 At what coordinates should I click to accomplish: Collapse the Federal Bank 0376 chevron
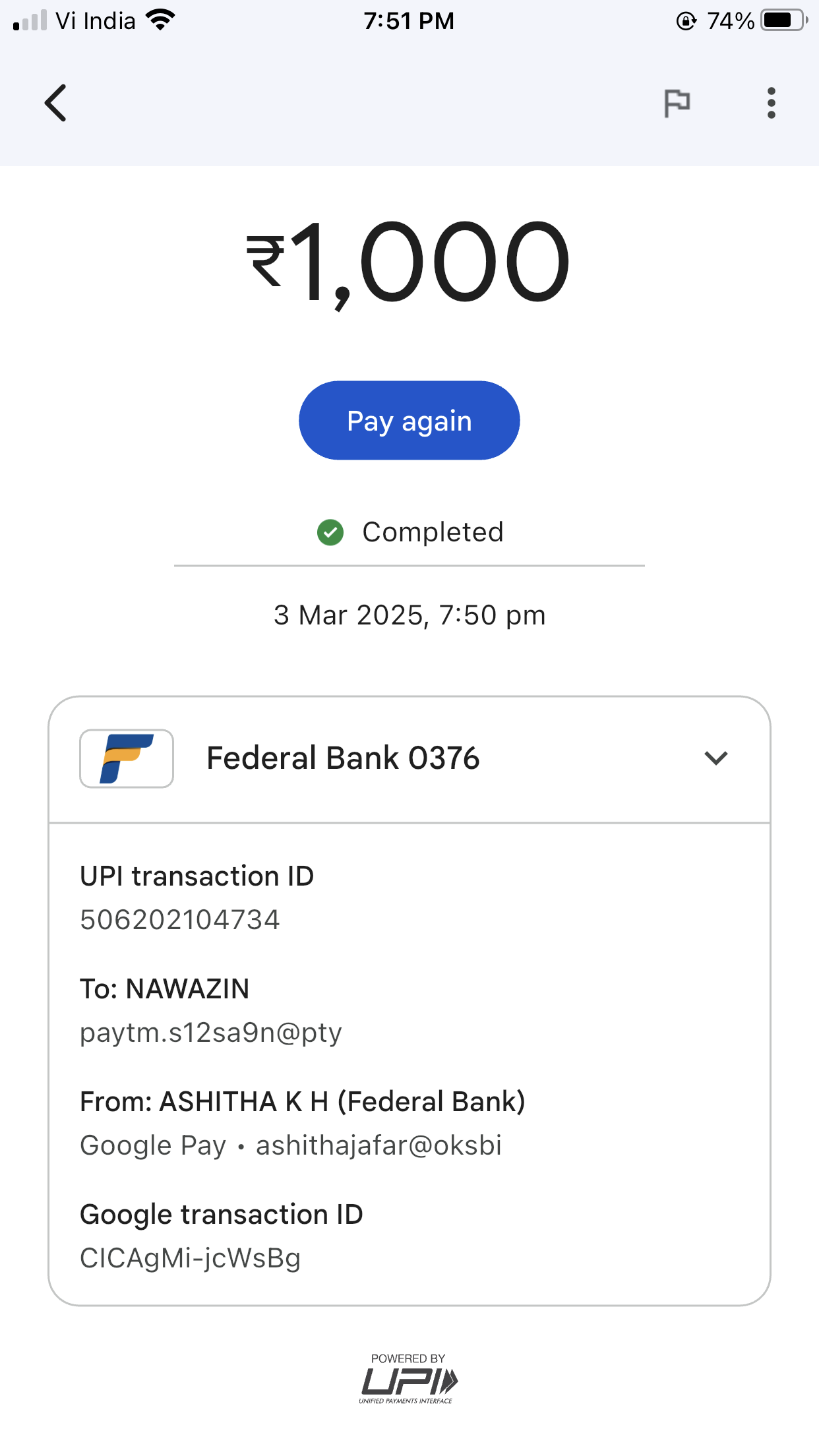(715, 758)
